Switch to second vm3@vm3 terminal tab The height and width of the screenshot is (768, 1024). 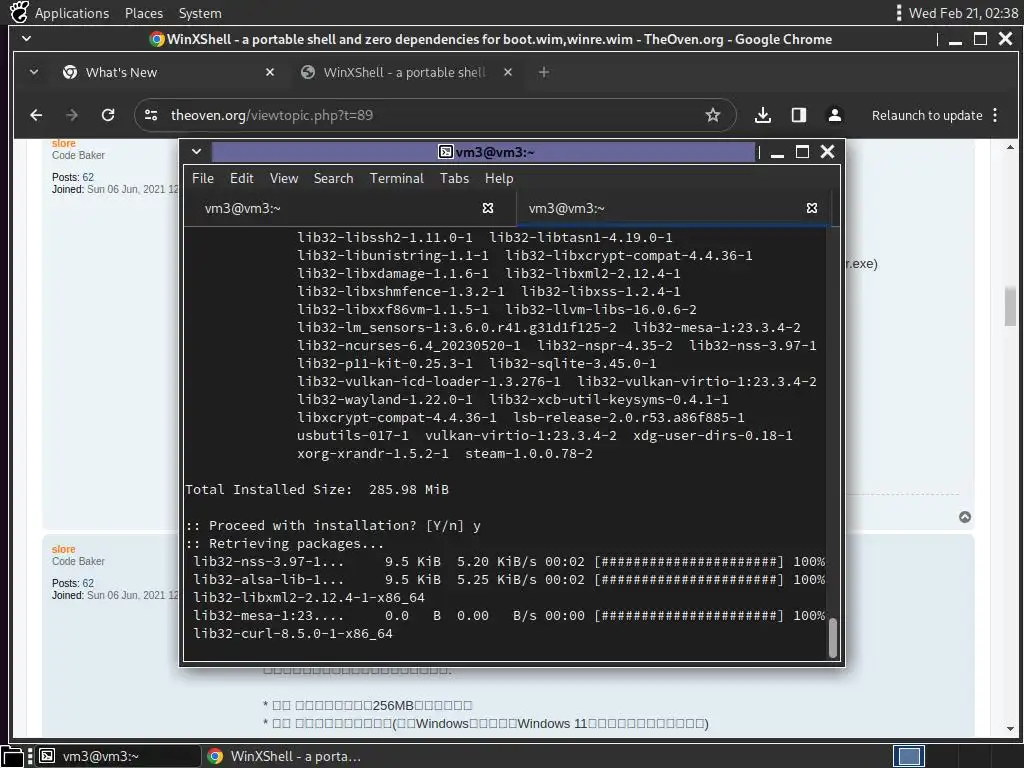(x=673, y=208)
